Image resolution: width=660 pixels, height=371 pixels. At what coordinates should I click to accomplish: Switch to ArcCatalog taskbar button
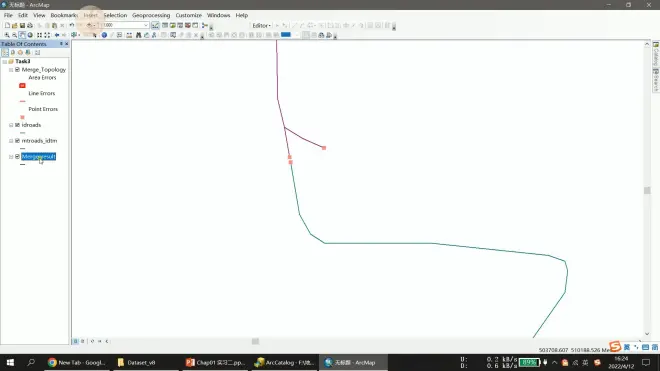[x=285, y=362]
